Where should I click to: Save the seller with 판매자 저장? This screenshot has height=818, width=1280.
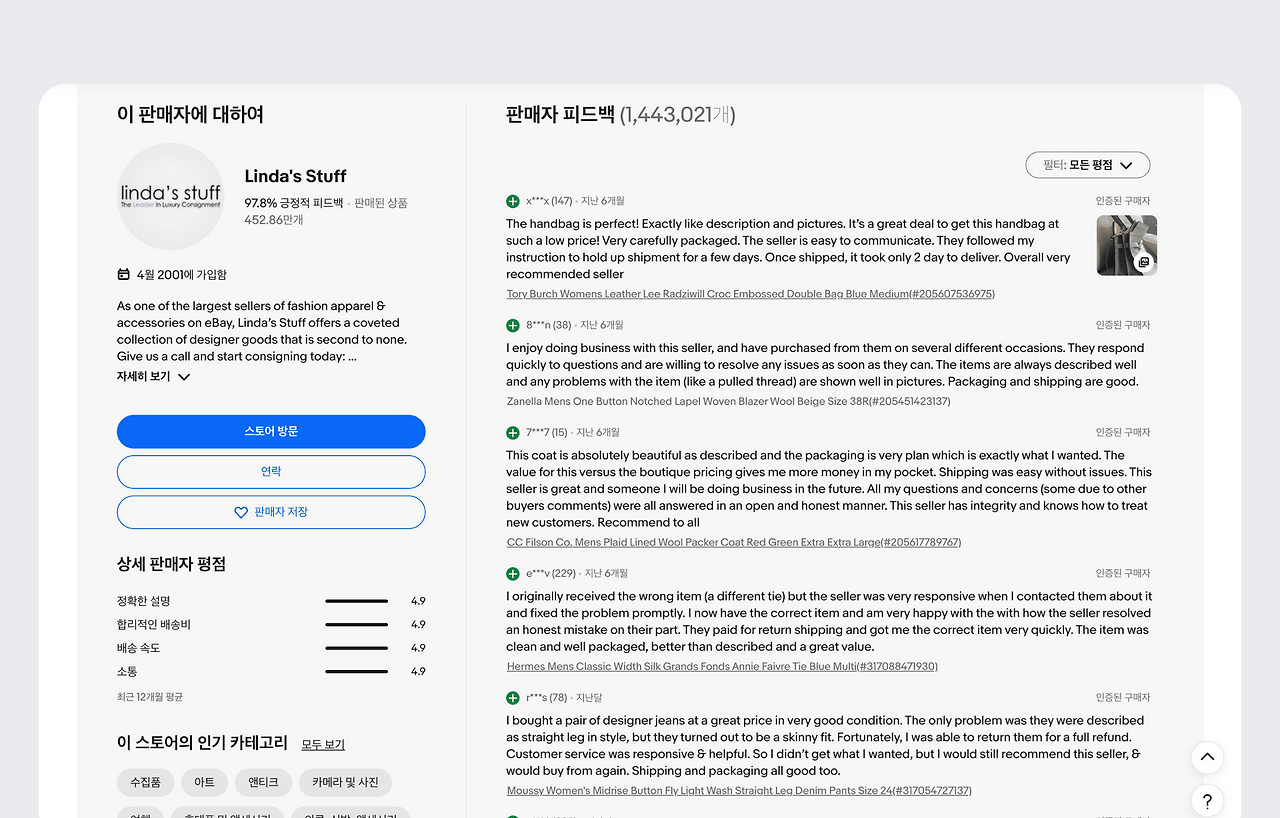[x=271, y=512]
